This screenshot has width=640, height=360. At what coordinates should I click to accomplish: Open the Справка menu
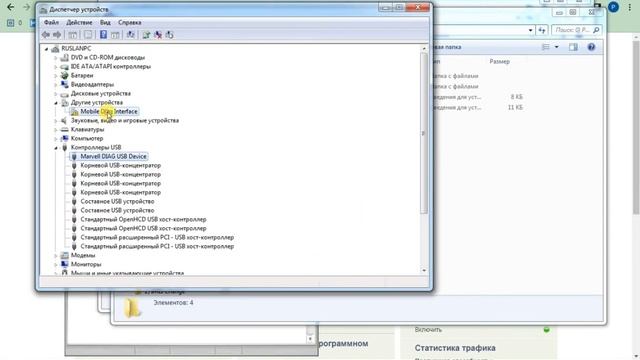coord(130,22)
